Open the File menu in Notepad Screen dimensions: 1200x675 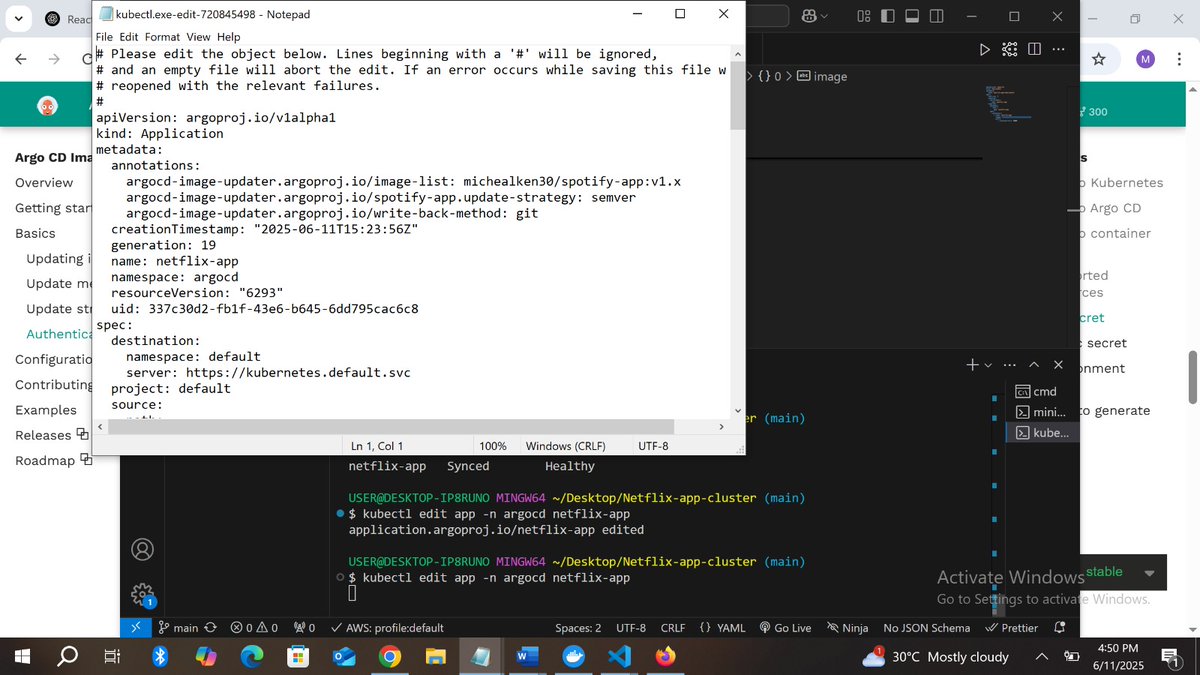105,37
